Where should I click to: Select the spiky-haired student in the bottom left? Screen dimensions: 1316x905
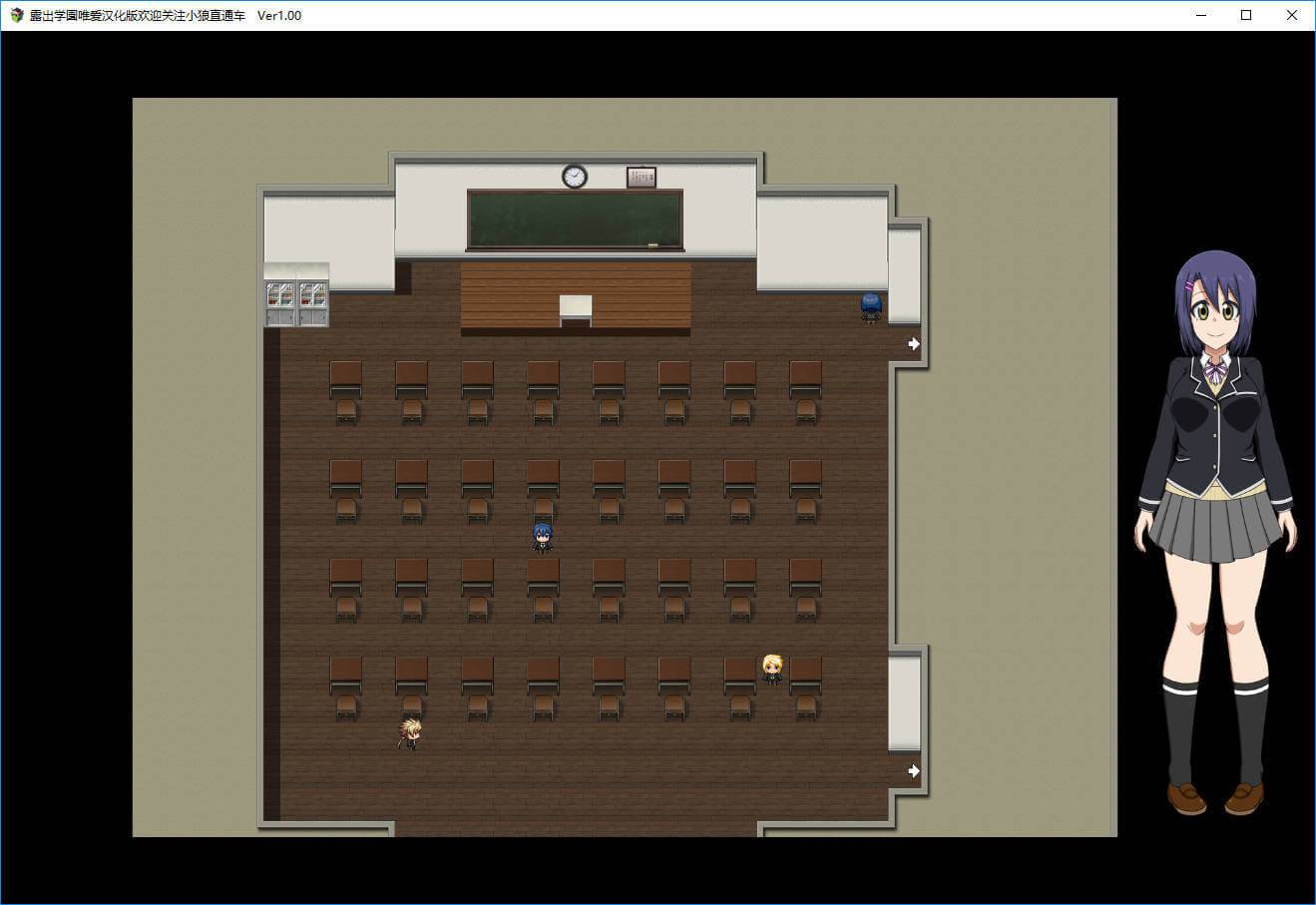coord(410,733)
